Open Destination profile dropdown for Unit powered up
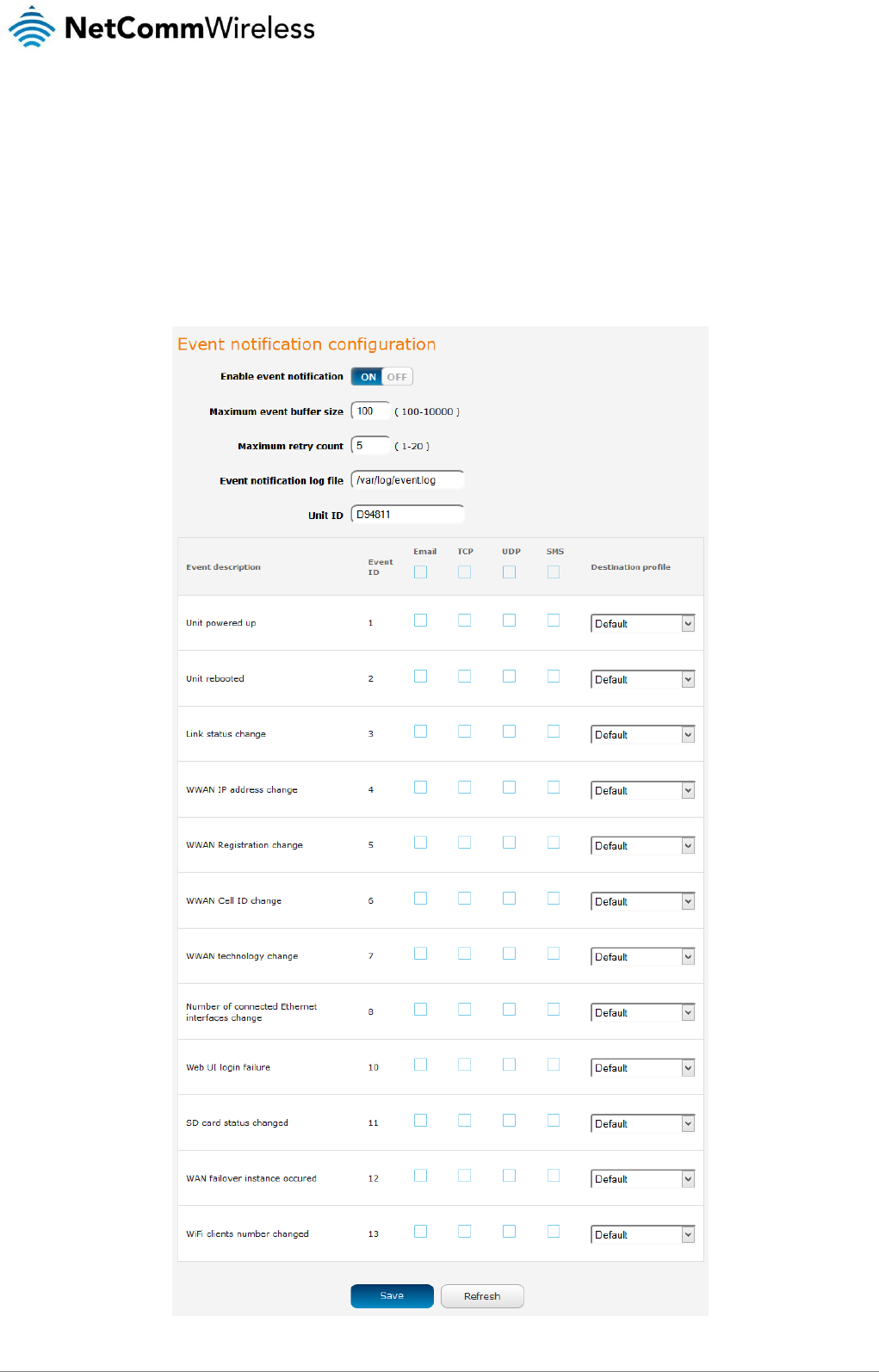 tap(642, 624)
